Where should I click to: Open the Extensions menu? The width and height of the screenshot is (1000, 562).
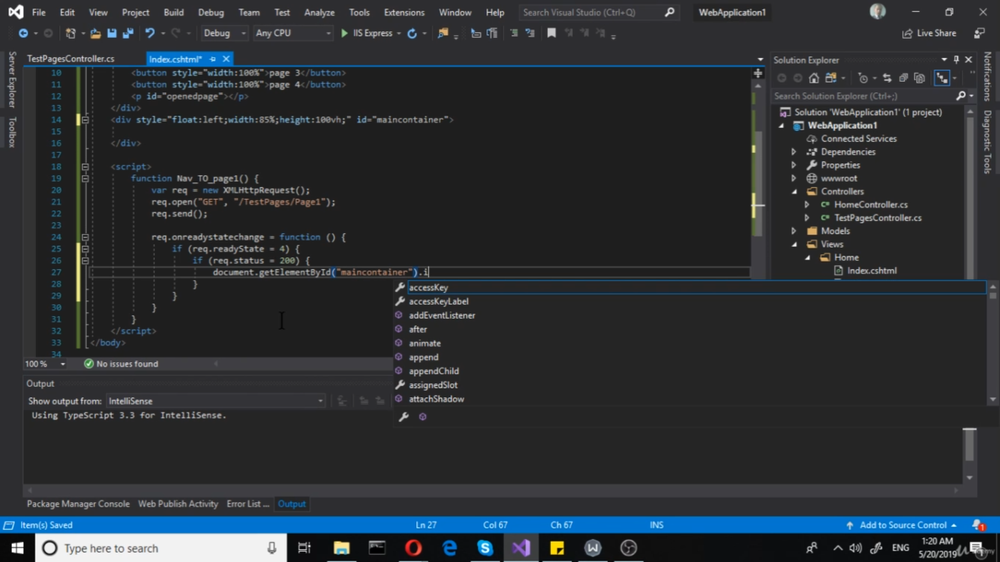(404, 13)
